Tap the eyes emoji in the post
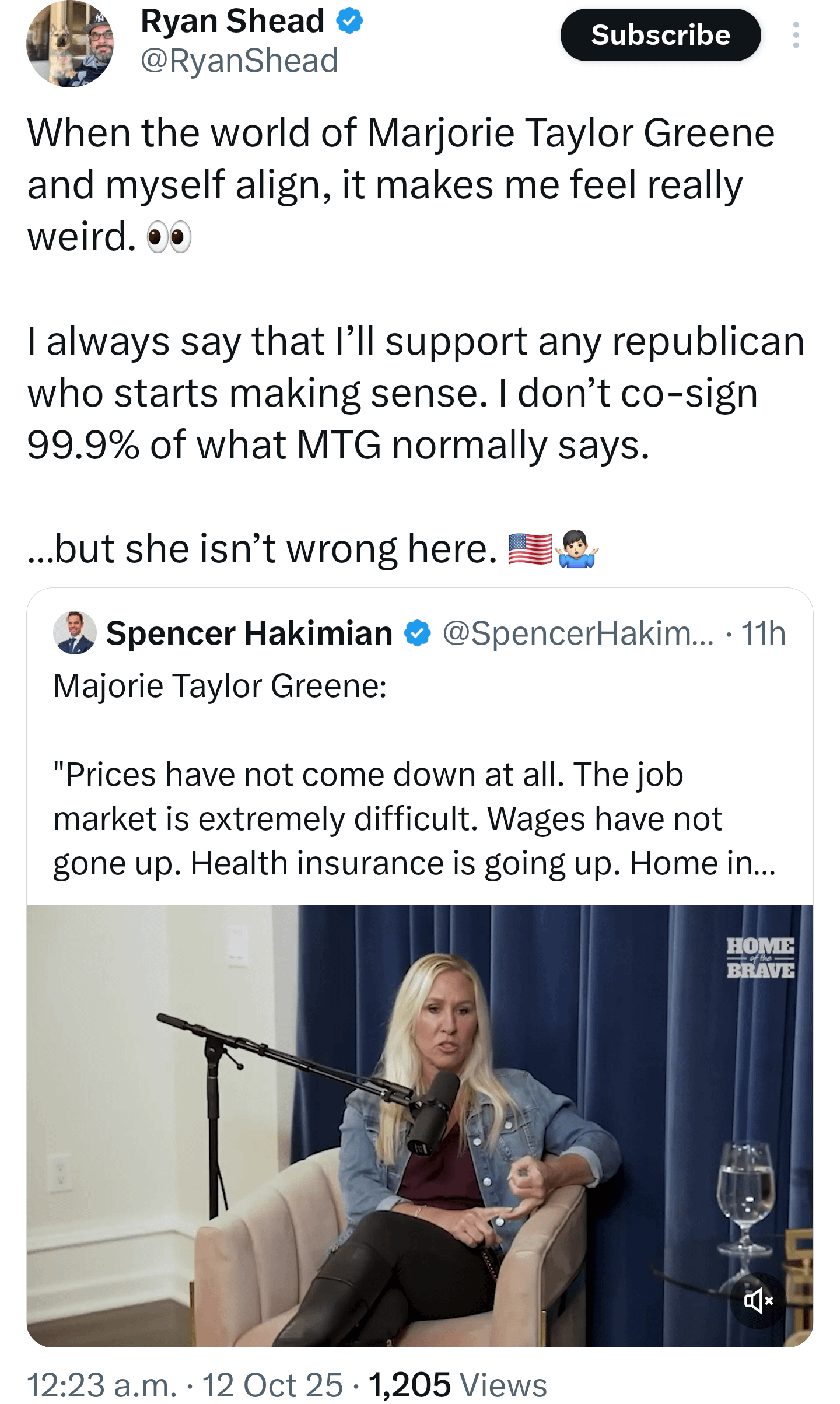 (x=169, y=237)
